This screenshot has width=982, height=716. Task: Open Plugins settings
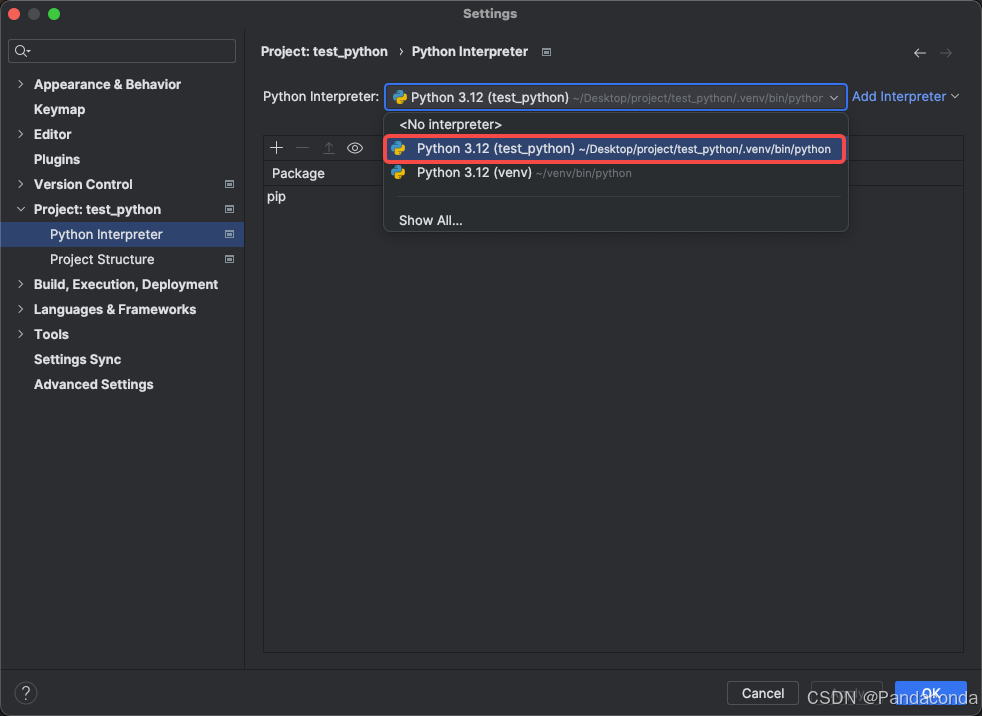coord(57,159)
